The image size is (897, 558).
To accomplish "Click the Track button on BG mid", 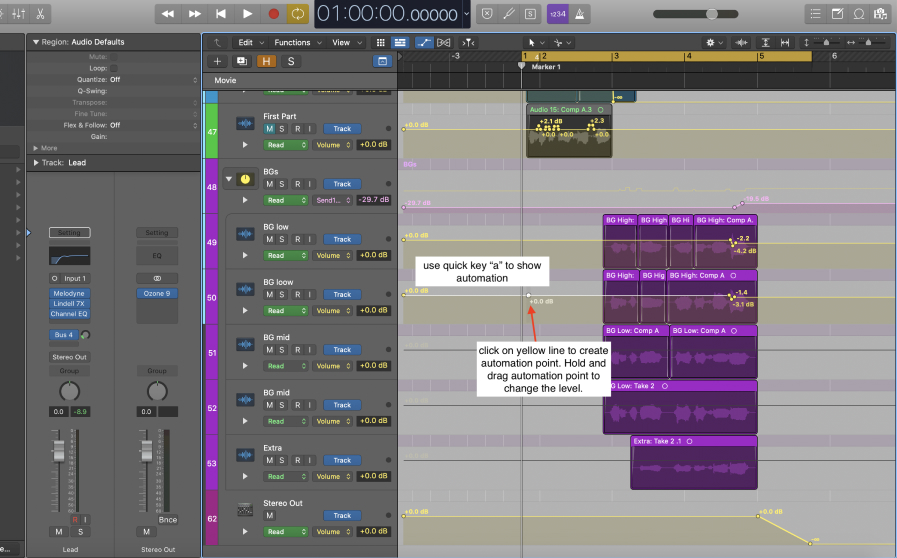I will tap(342, 350).
